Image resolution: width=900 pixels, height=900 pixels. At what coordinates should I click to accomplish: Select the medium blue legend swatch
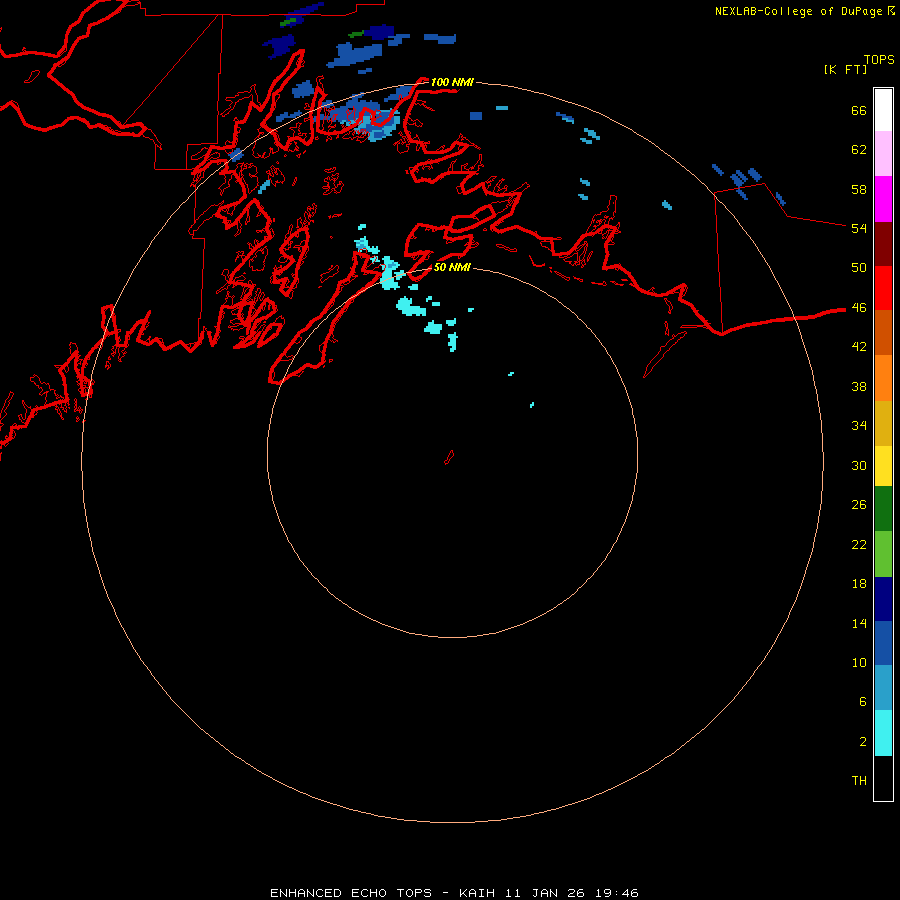pyautogui.click(x=883, y=643)
